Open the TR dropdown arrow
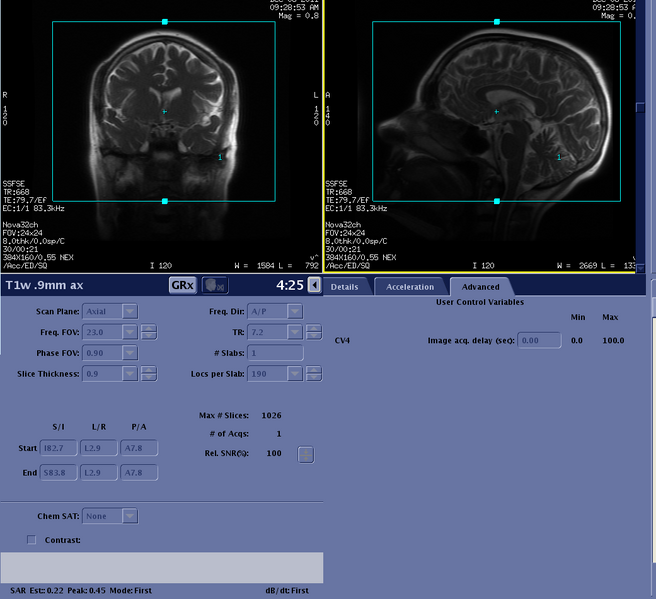Image resolution: width=656 pixels, height=599 pixels. point(295,332)
